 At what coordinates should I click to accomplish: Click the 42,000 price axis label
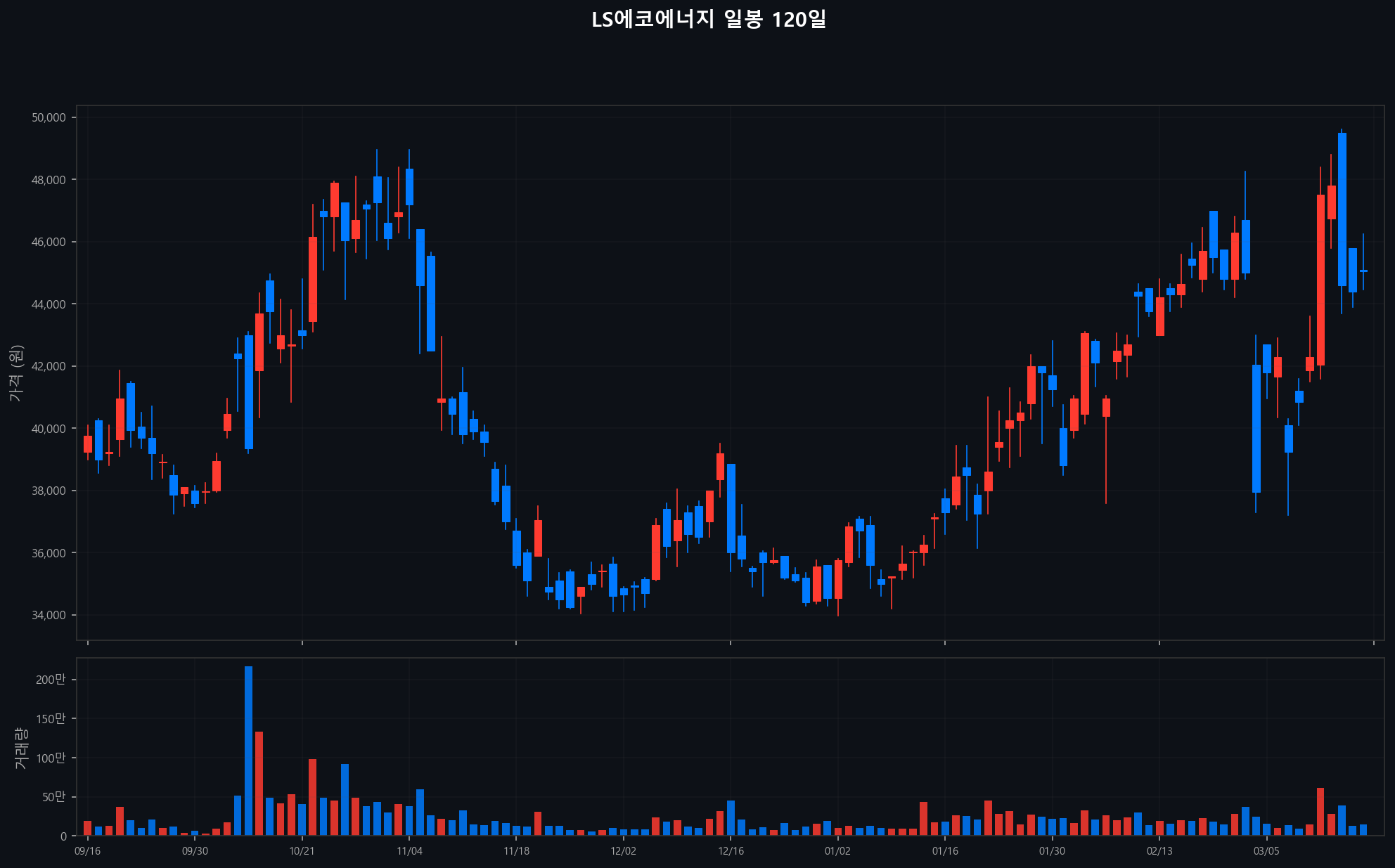click(49, 366)
